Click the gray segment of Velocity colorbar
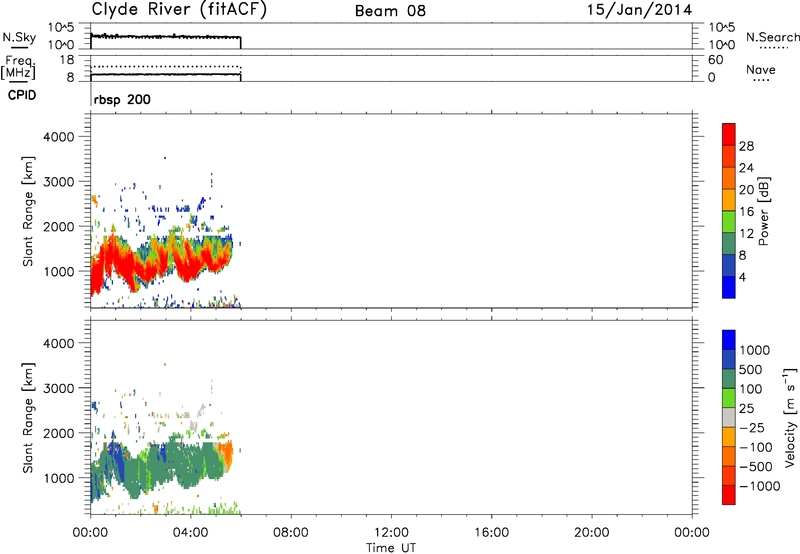 [x=729, y=417]
